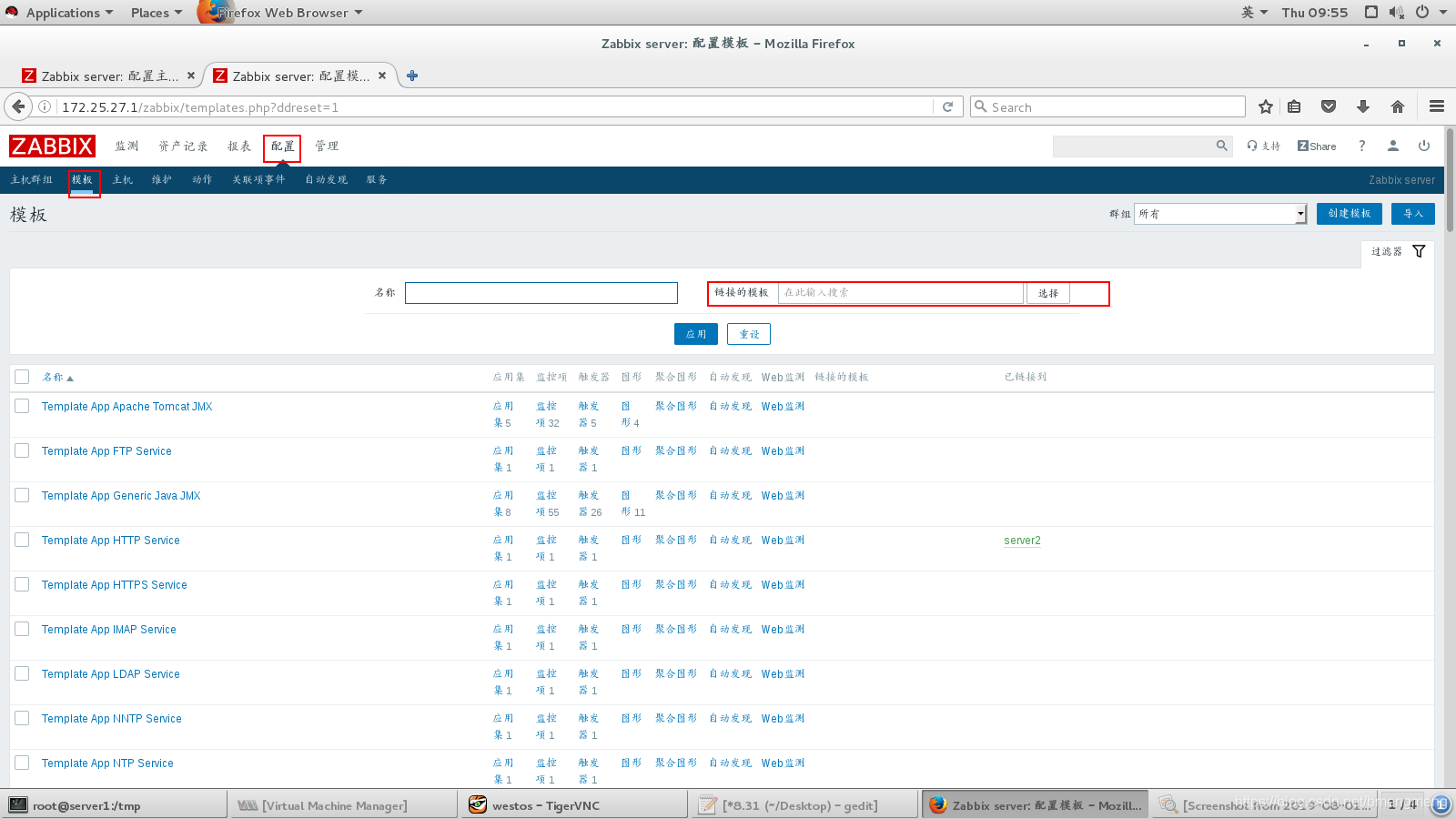This screenshot has width=1456, height=819.
Task: Open the 资产记录 top menu
Action: [x=183, y=146]
